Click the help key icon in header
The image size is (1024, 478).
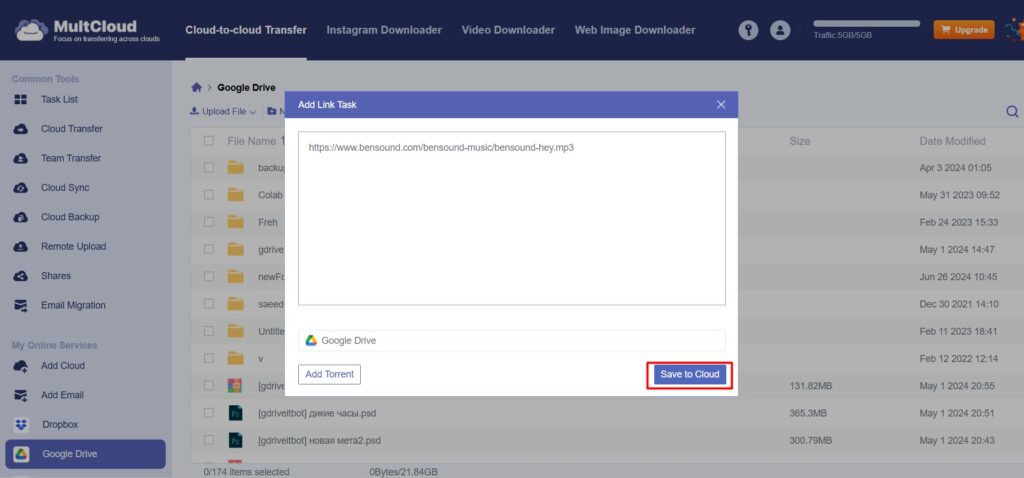[x=748, y=30]
